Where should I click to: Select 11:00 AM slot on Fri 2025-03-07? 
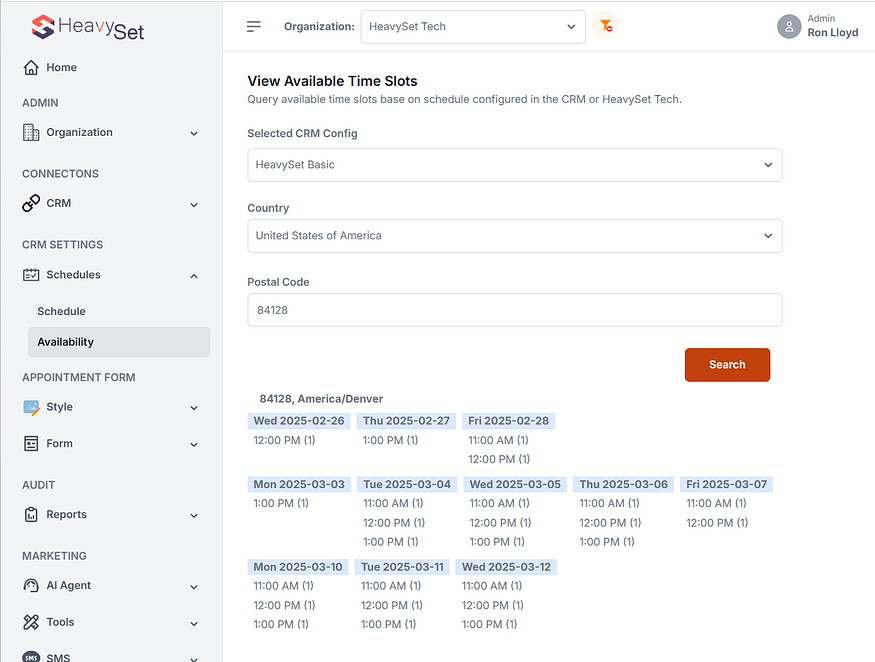pyautogui.click(x=716, y=503)
